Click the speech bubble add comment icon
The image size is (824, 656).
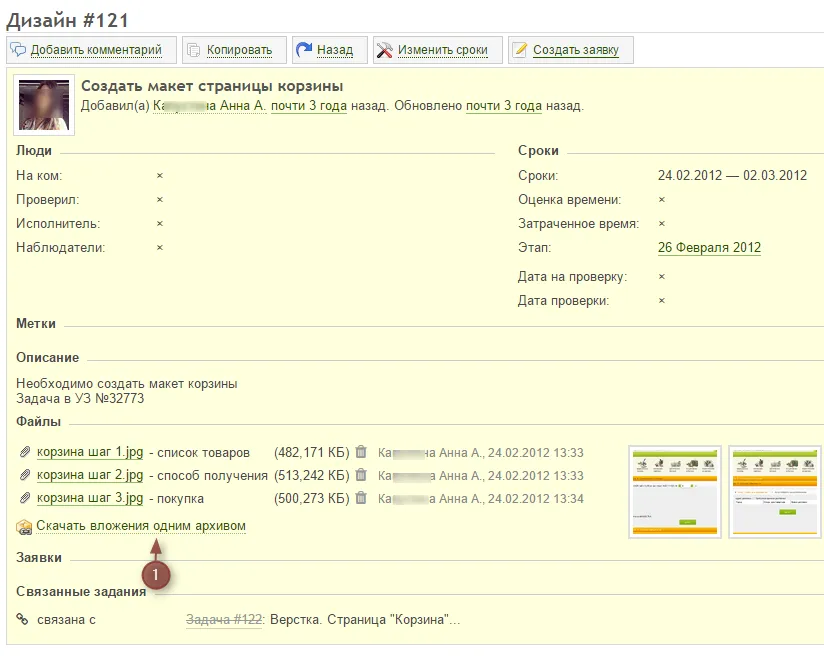[18, 50]
